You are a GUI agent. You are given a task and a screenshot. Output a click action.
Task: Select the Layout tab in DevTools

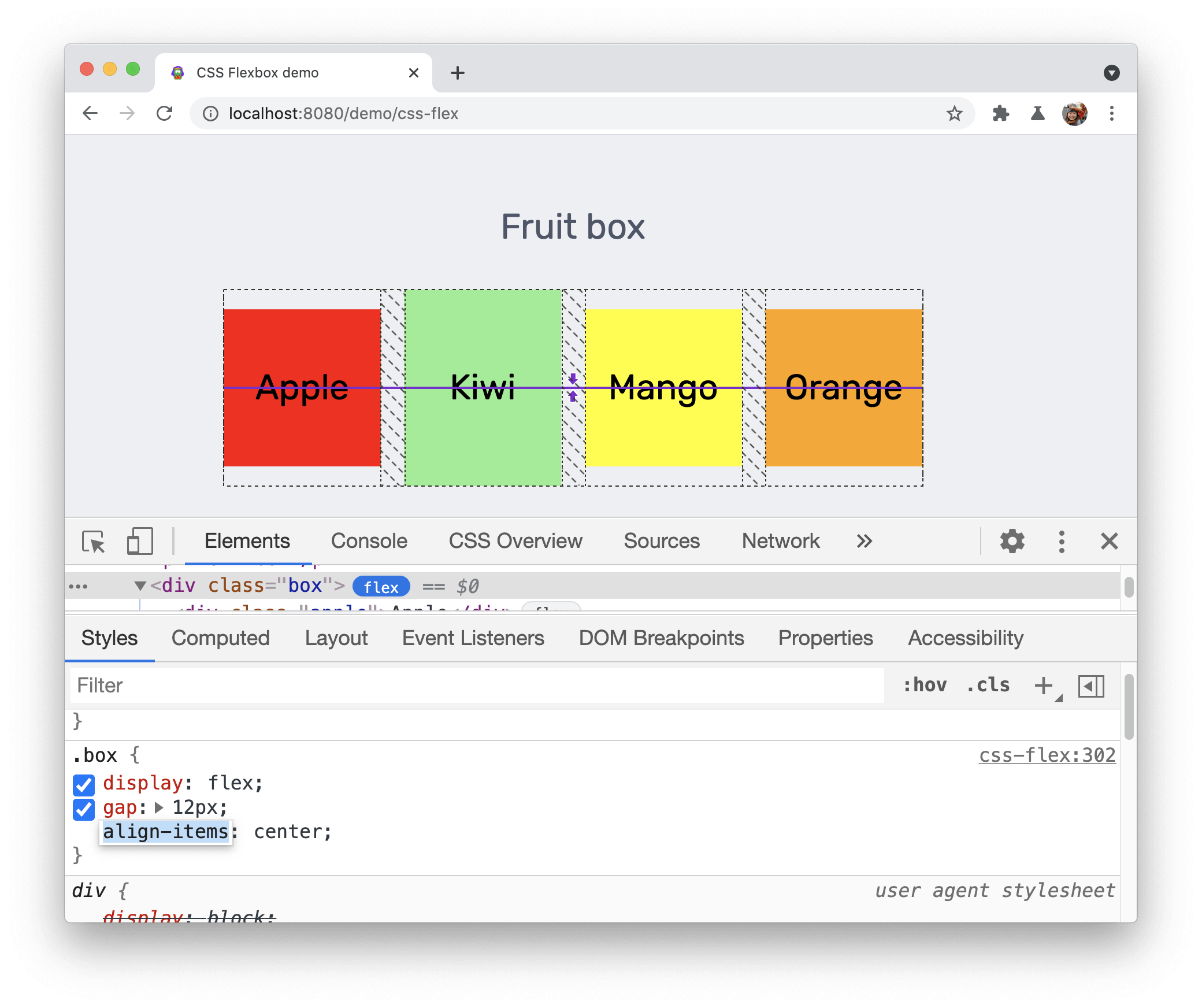click(x=336, y=637)
